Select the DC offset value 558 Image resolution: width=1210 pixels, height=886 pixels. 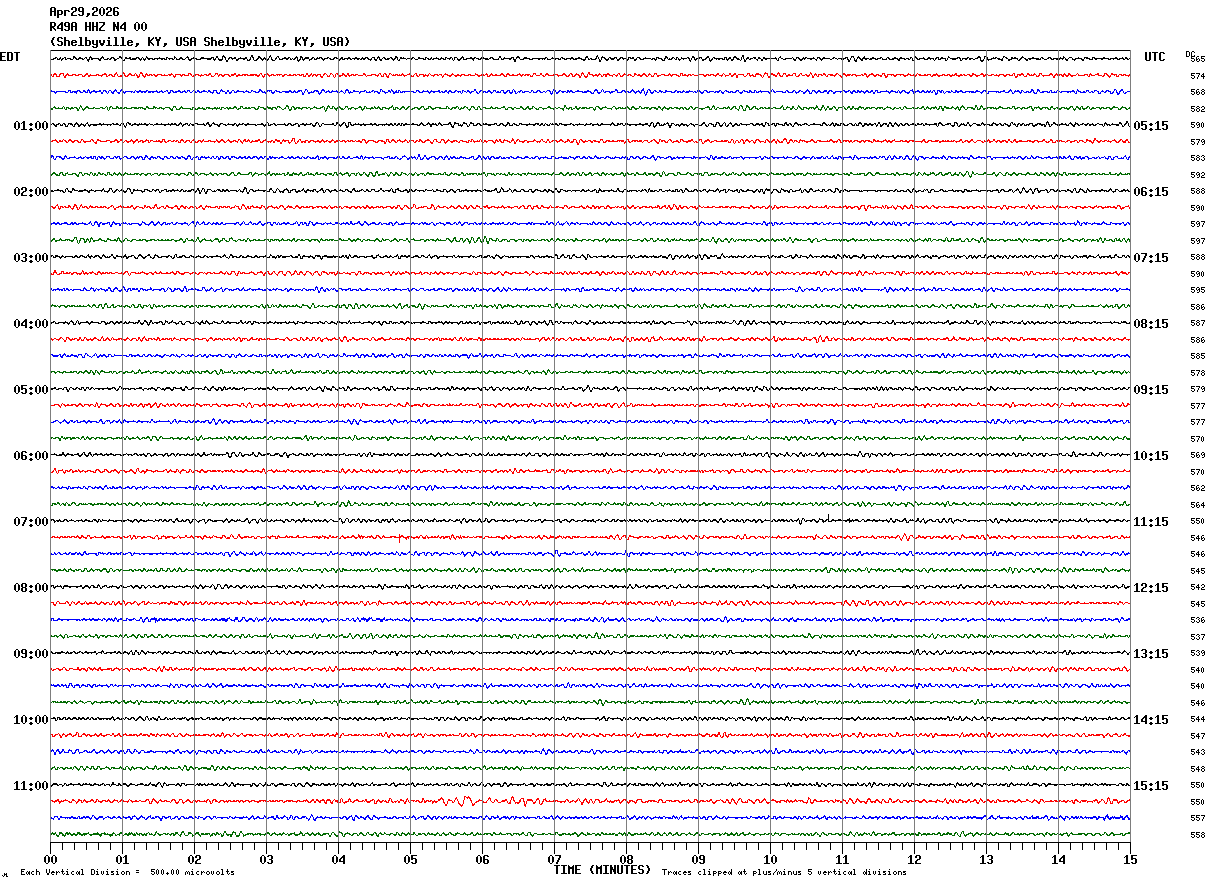click(x=1197, y=835)
